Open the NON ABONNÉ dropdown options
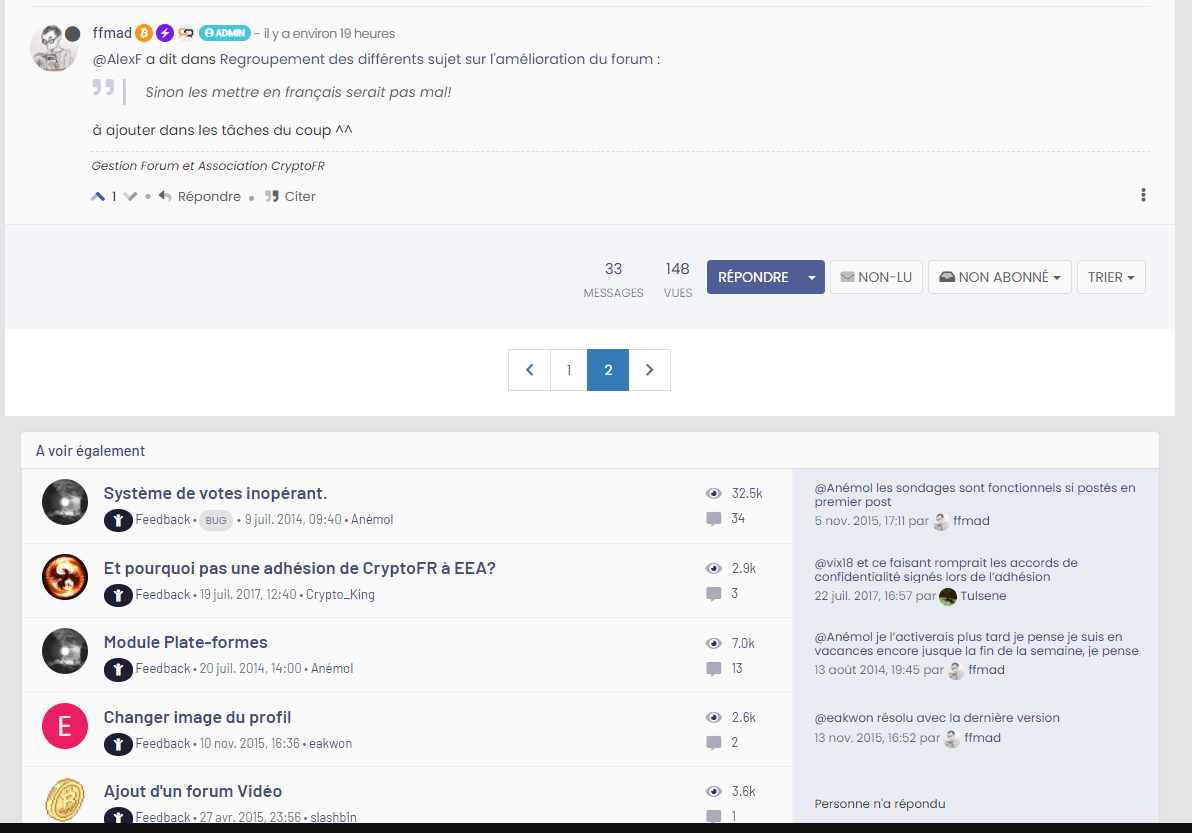This screenshot has width=1192, height=833. pyautogui.click(x=1058, y=277)
